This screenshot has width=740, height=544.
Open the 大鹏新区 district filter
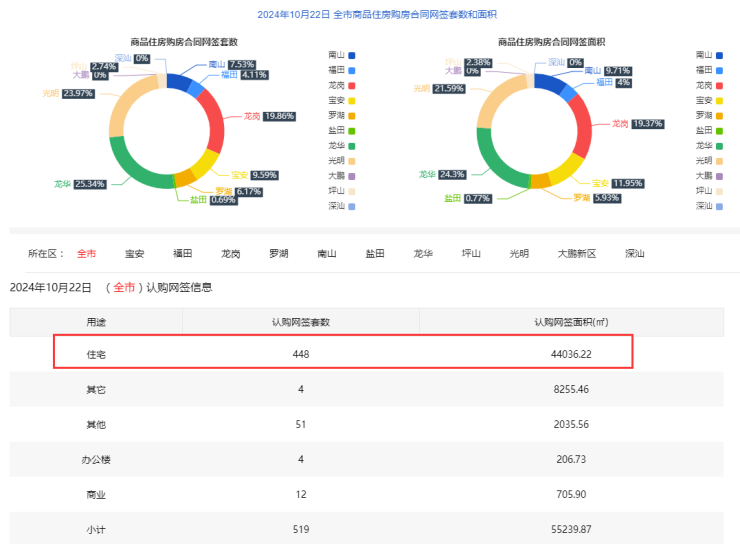(577, 254)
